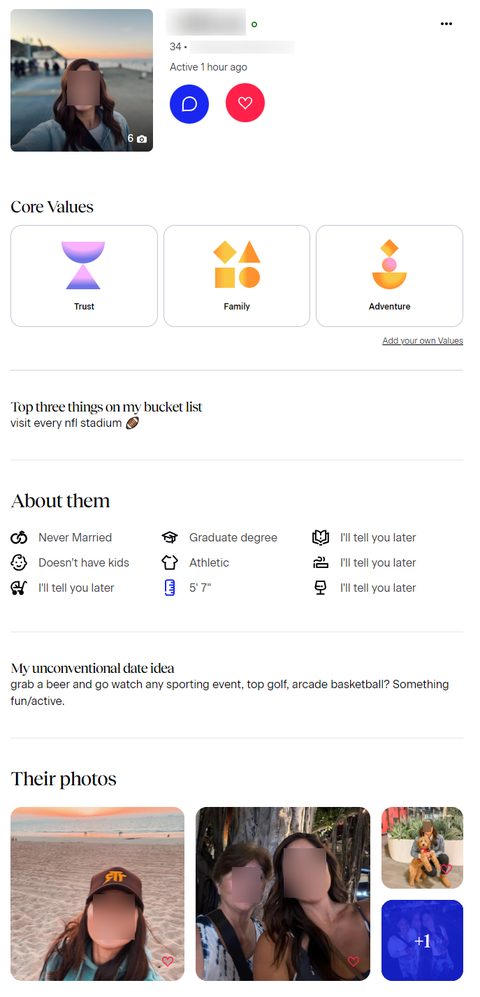
Task: Click the blue message chat button
Action: tap(189, 103)
